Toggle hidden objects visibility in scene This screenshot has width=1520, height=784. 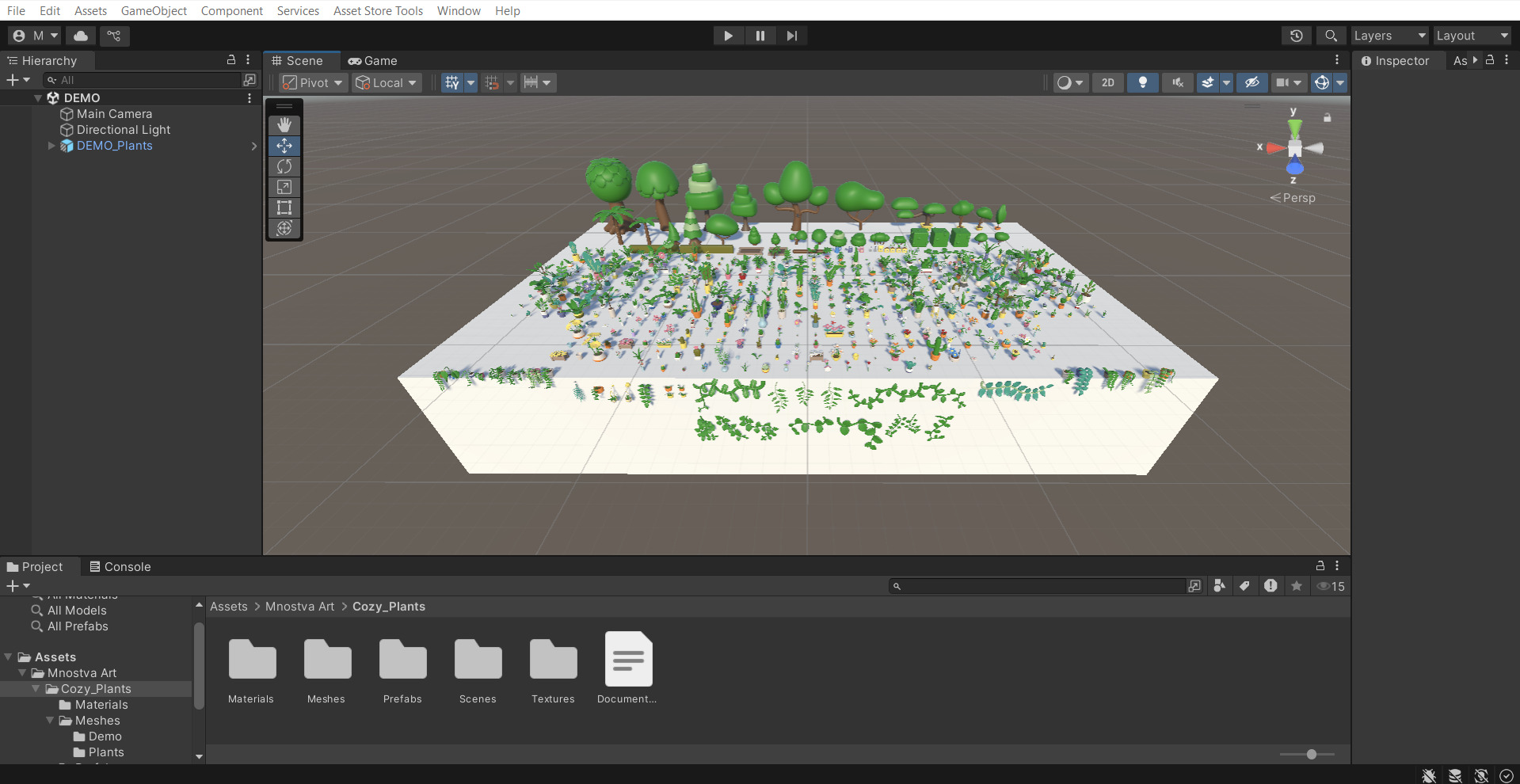click(x=1251, y=82)
